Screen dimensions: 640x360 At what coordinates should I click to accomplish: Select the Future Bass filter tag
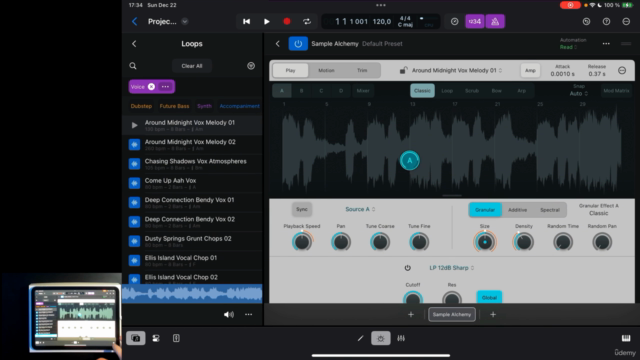[174, 106]
